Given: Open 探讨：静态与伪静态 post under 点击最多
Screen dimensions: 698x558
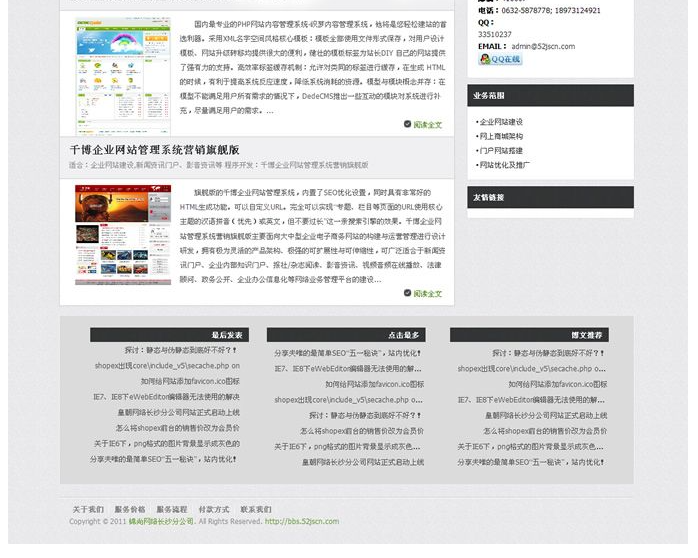Looking at the screenshot, I should [x=365, y=416].
